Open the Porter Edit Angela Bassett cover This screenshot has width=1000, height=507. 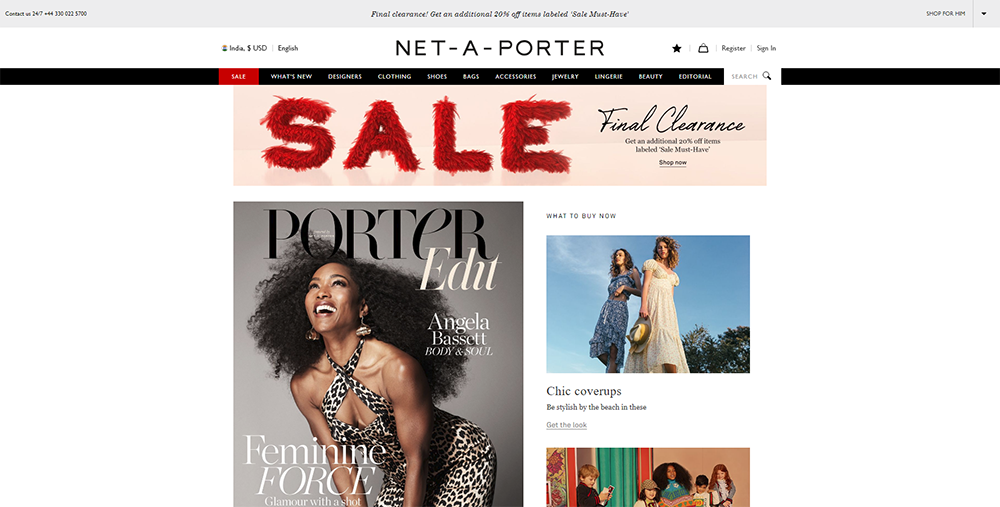[x=378, y=355]
